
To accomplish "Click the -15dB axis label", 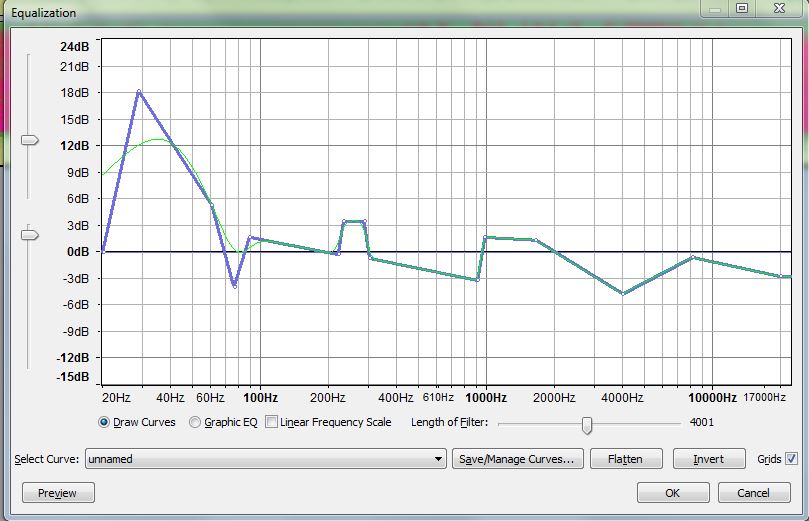I will [73, 377].
